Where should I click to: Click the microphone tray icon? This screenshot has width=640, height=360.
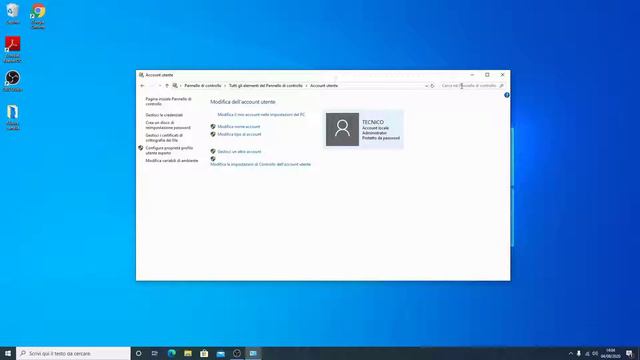(x=579, y=353)
